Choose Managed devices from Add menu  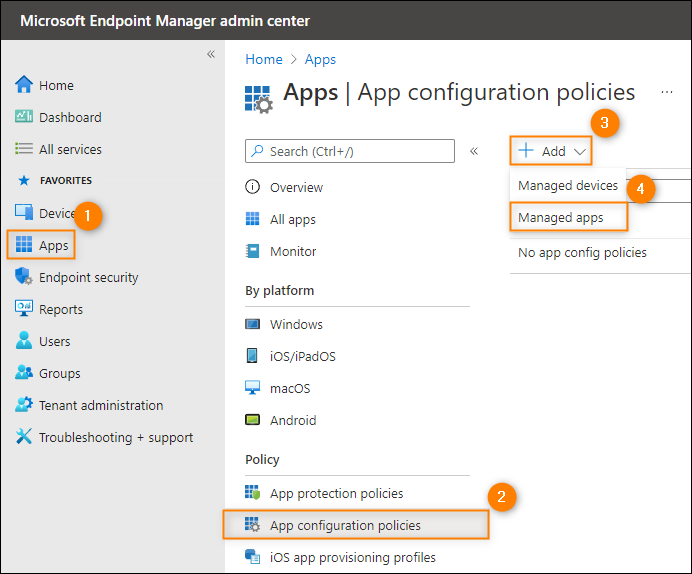(568, 185)
